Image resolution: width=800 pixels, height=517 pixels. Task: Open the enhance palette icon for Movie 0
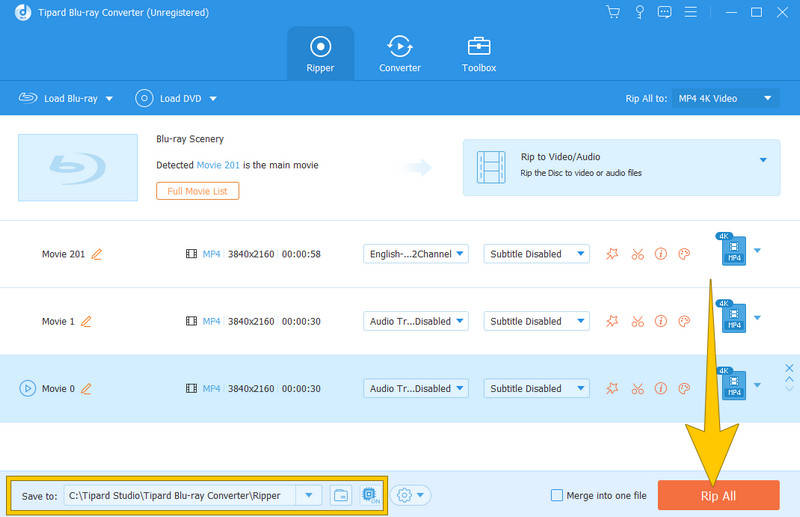click(684, 388)
